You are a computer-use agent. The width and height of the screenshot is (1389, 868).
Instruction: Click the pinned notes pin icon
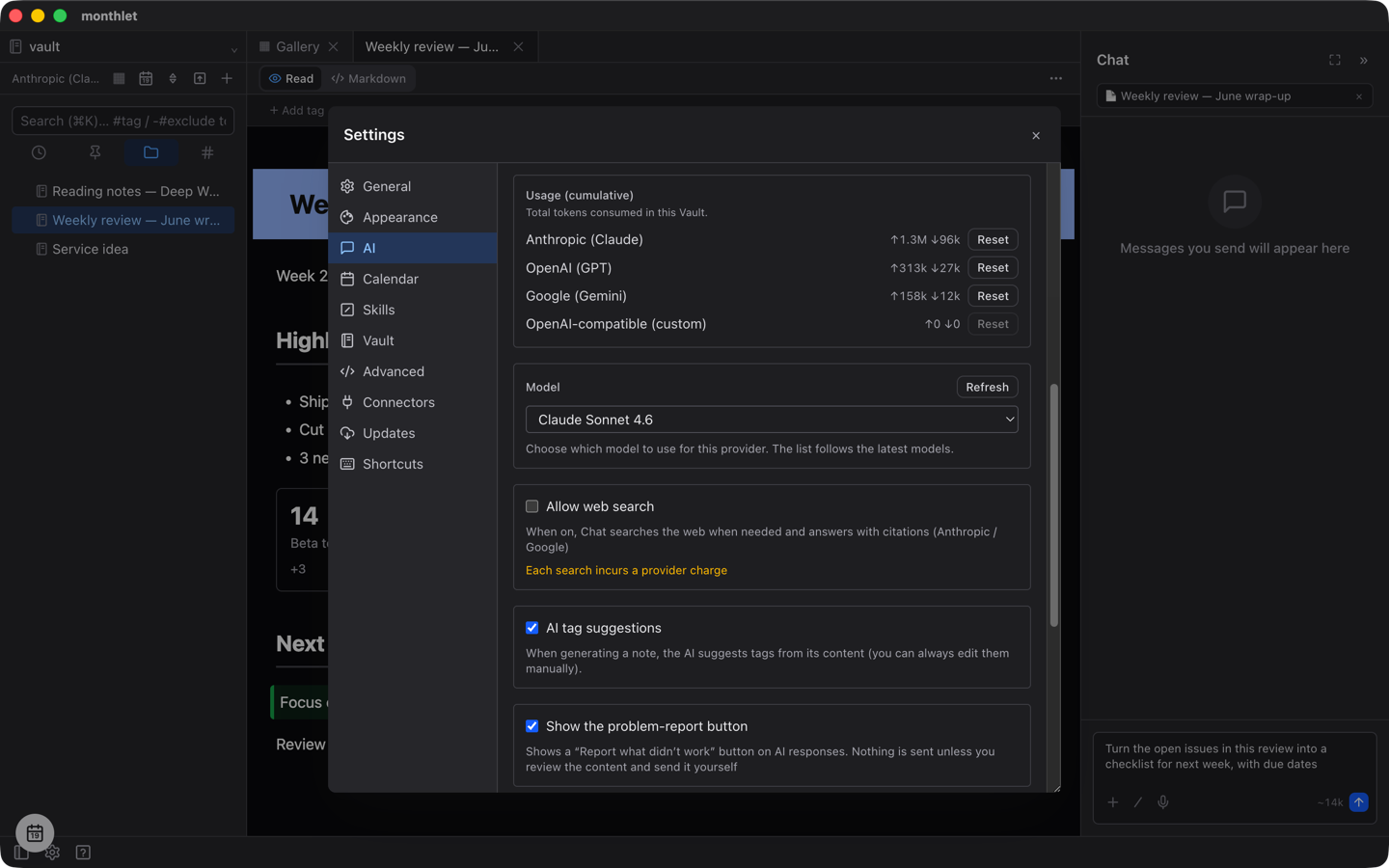[x=95, y=152]
